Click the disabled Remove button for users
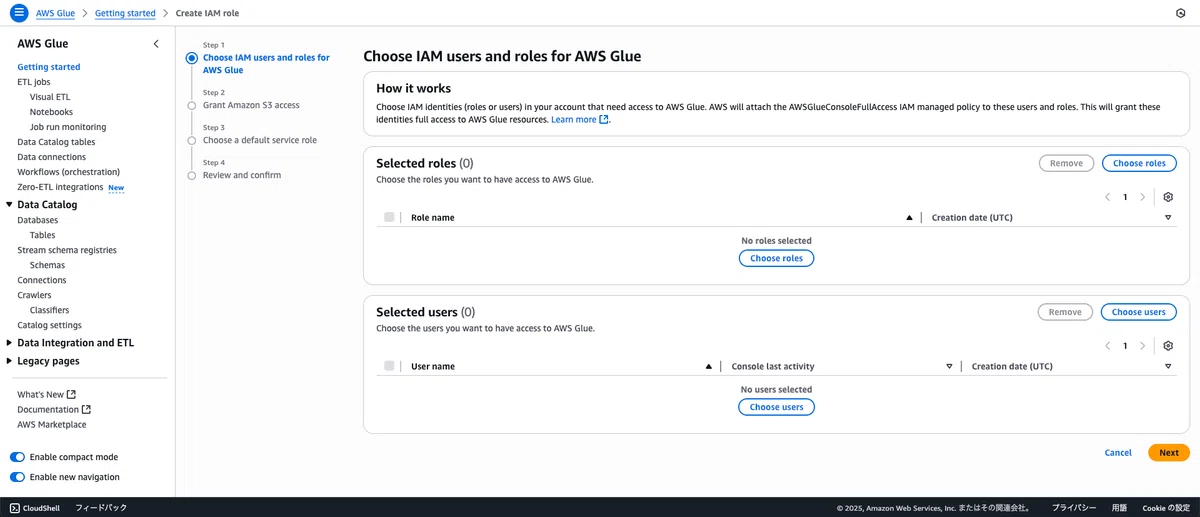The width and height of the screenshot is (1200, 517). (1065, 312)
